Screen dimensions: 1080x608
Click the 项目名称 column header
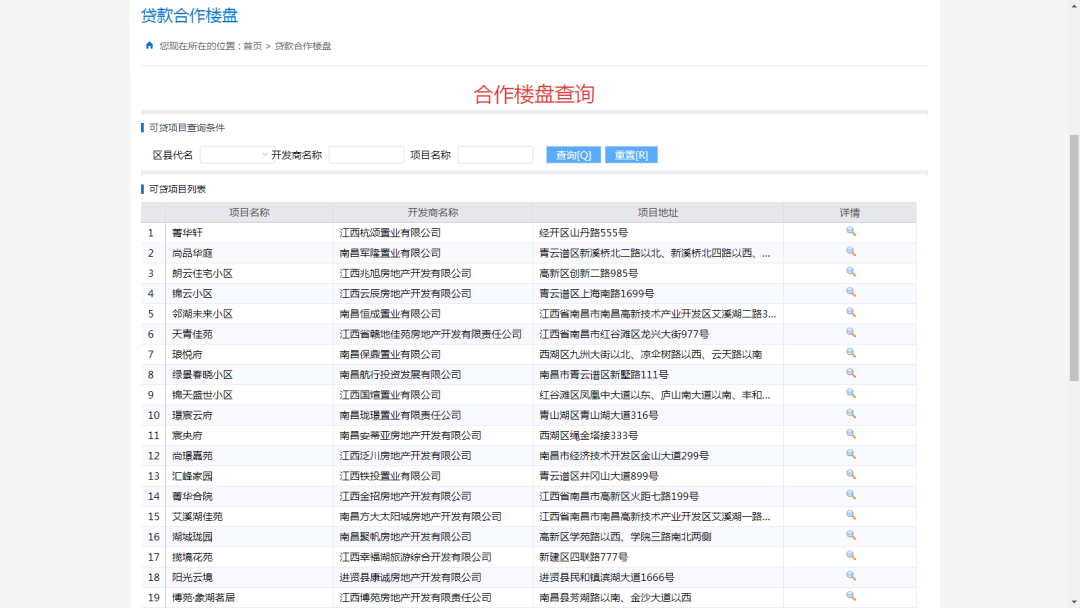pos(249,212)
